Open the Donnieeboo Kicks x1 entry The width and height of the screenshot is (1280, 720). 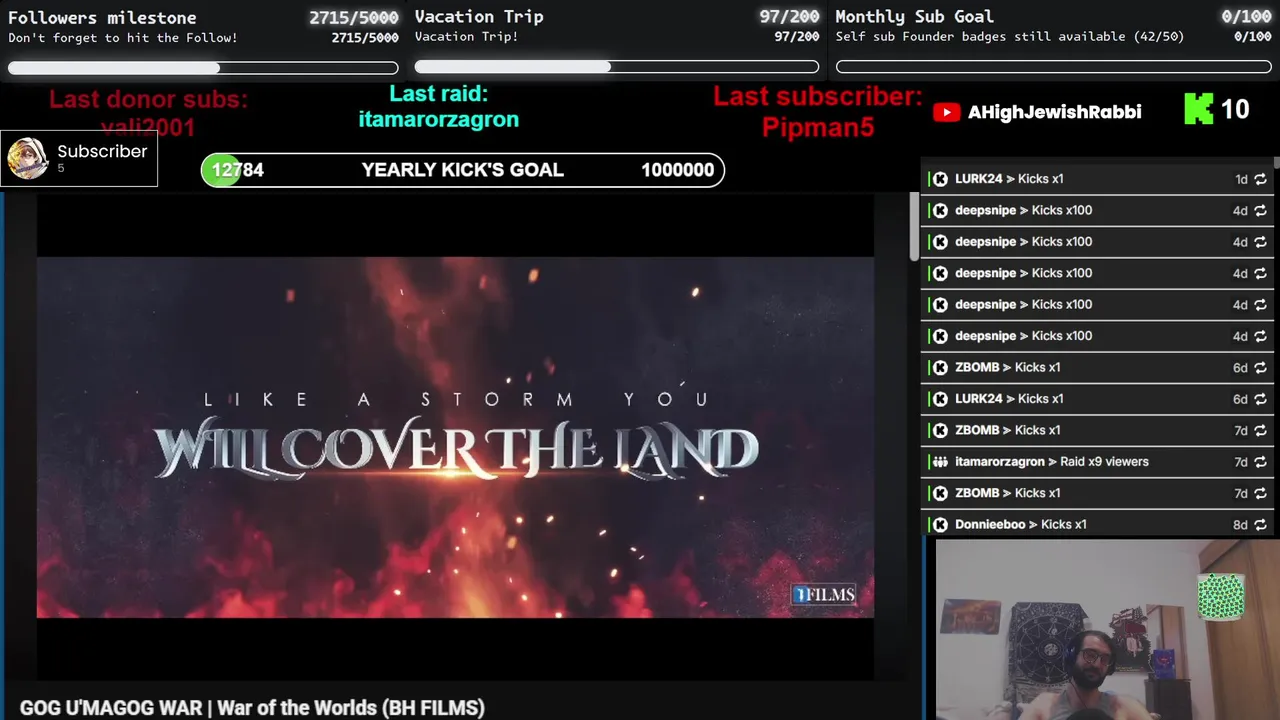tap(1097, 525)
